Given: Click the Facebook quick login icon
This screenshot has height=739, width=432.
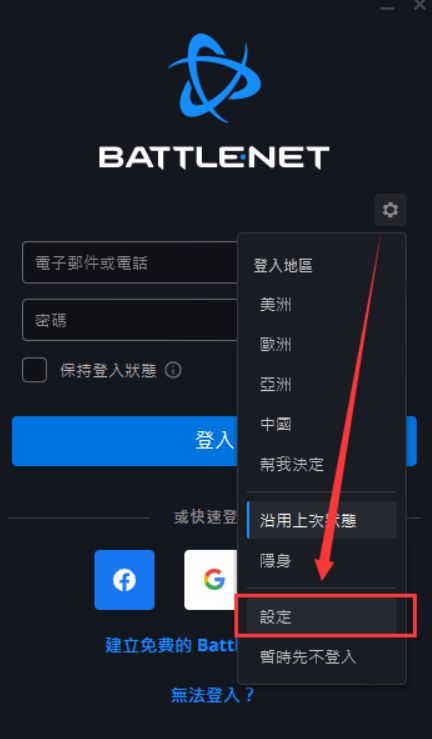Looking at the screenshot, I should (x=124, y=580).
